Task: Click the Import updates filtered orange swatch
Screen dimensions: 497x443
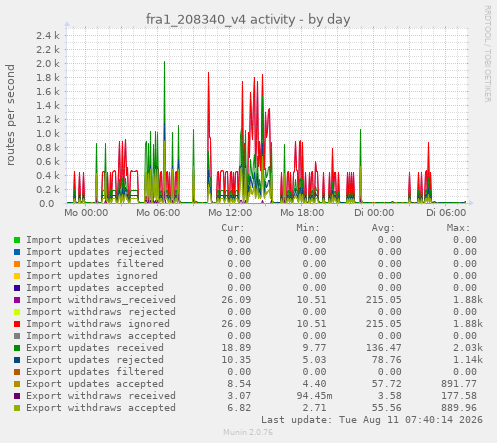Action: click(x=17, y=264)
